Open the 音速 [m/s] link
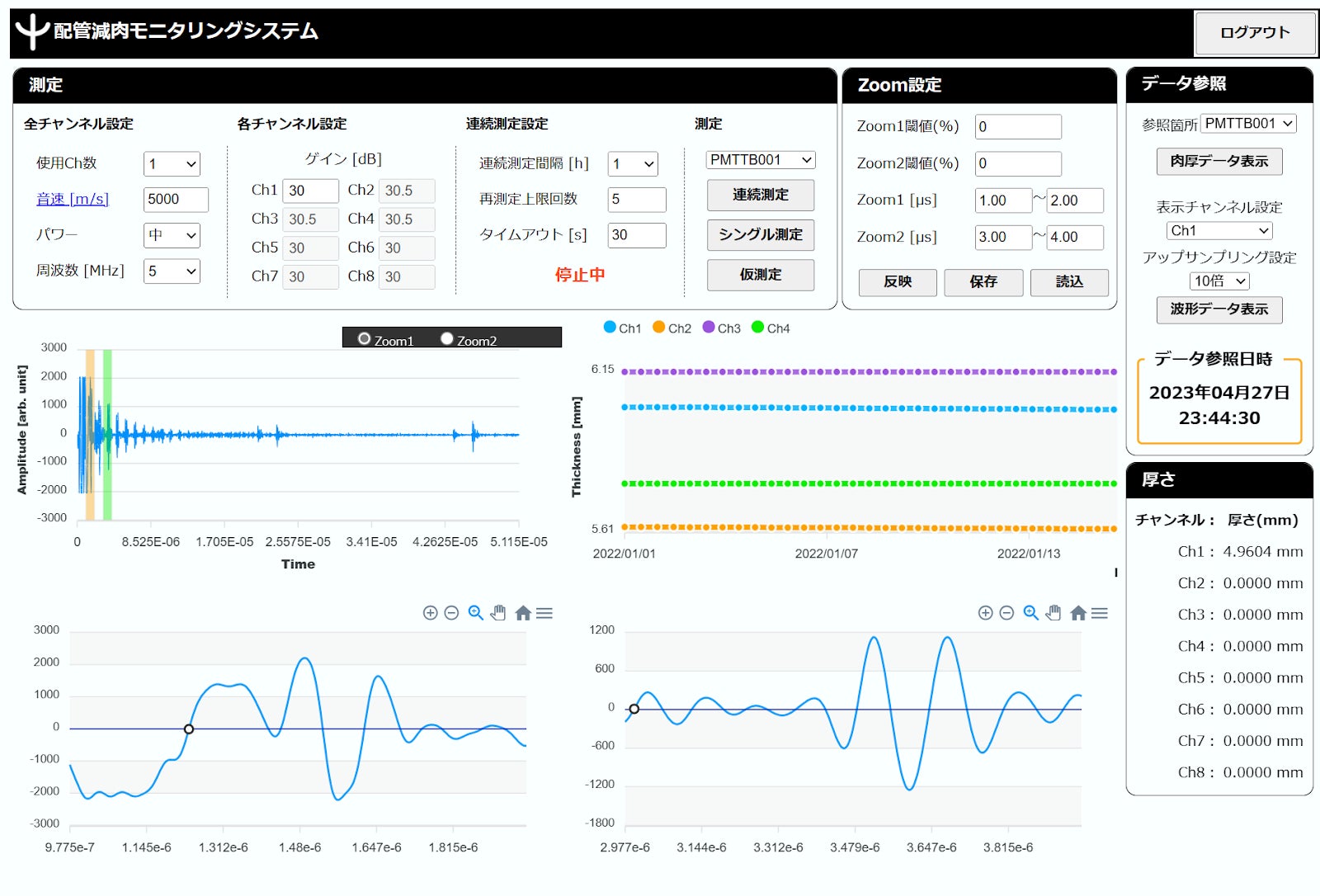This screenshot has width=1320, height=896. pos(73,199)
